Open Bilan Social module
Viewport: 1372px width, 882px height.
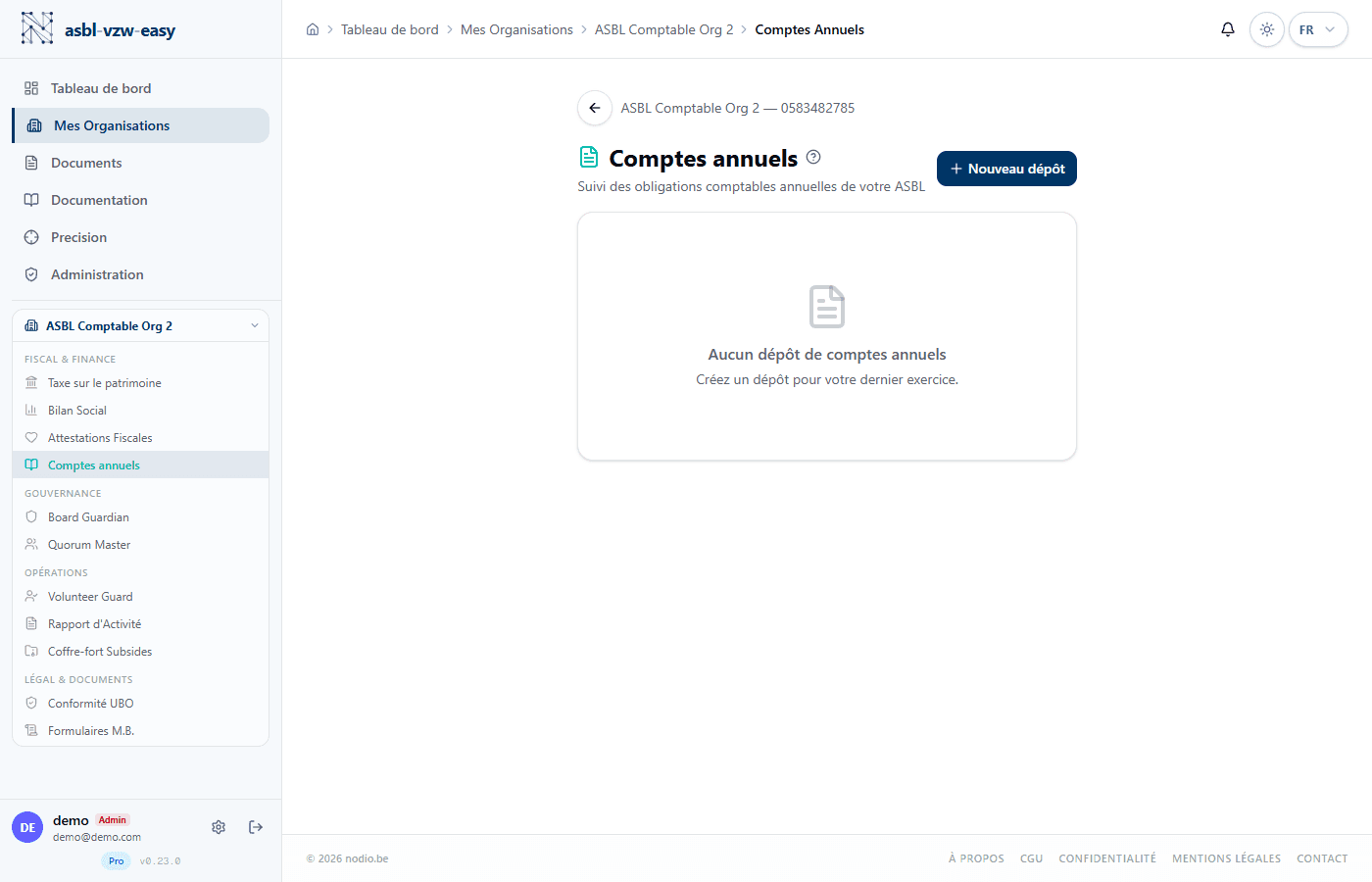pos(140,411)
